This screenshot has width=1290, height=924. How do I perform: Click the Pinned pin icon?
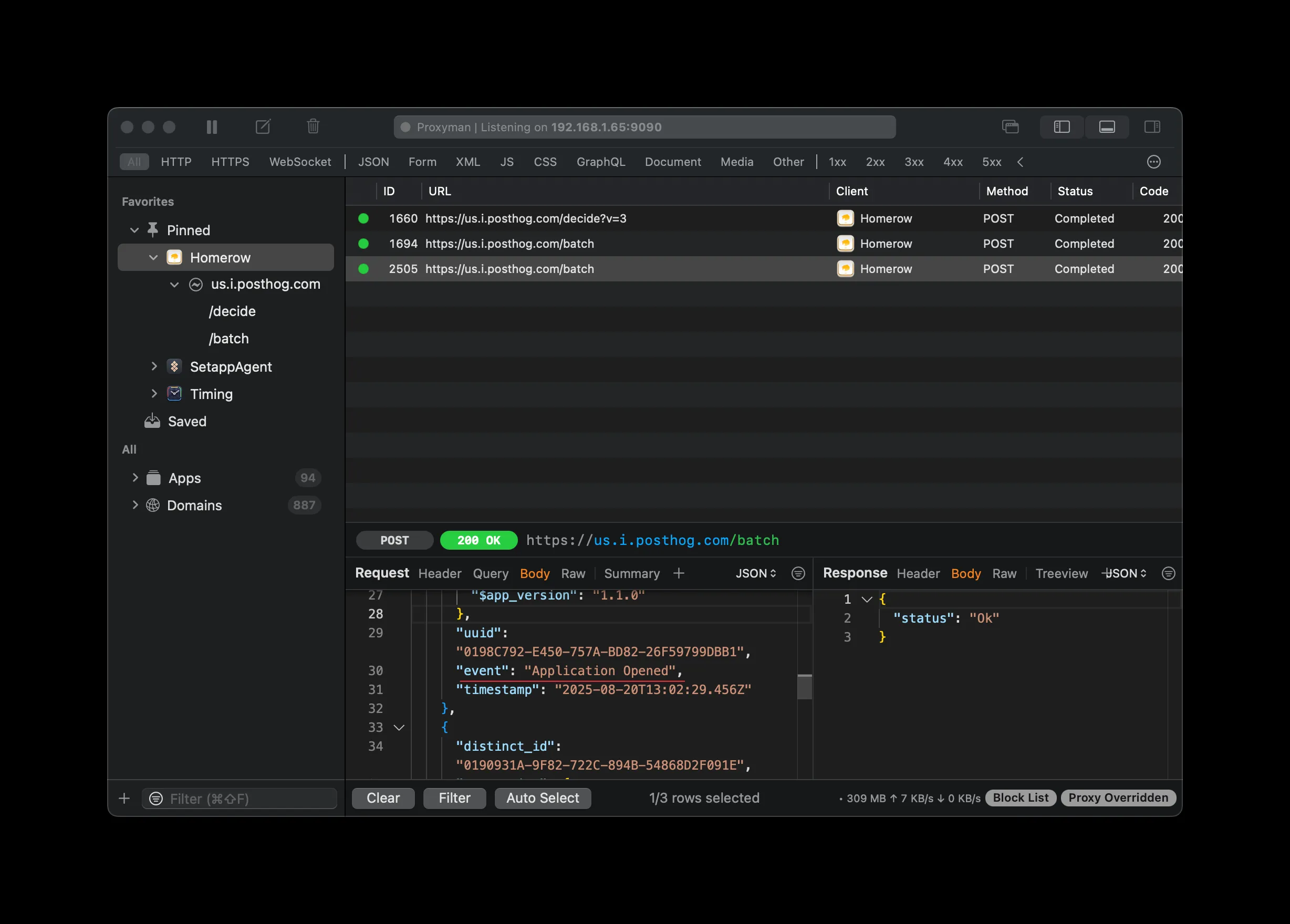click(x=152, y=230)
